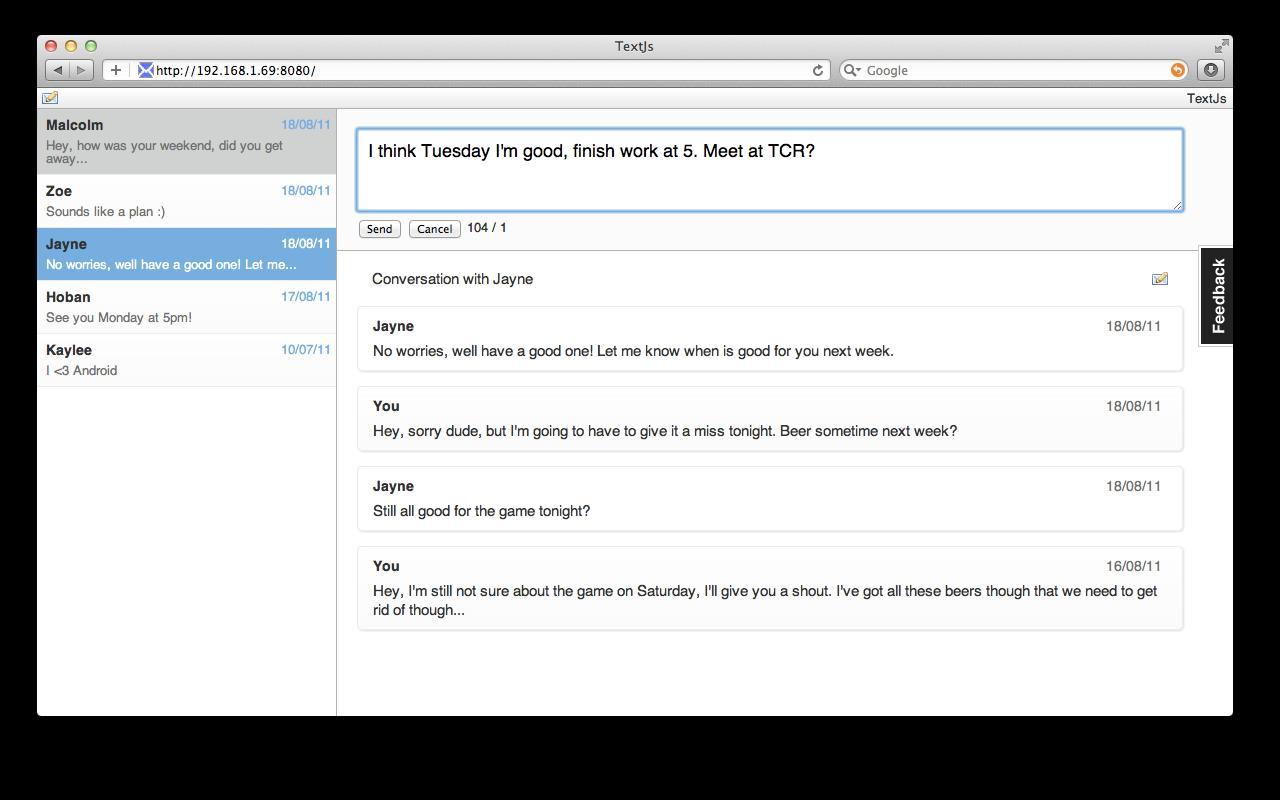
Task: Click the download icon at the toolbar's right end
Action: click(1210, 70)
